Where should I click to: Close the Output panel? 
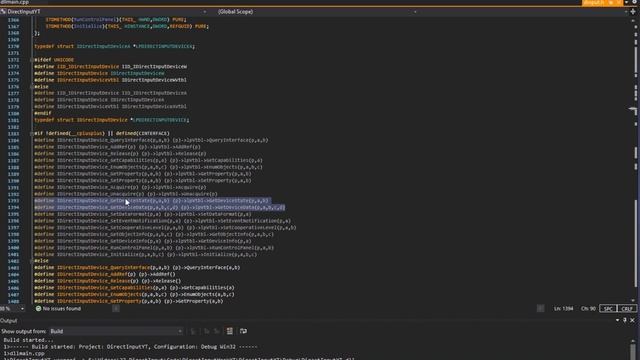pos(632,320)
